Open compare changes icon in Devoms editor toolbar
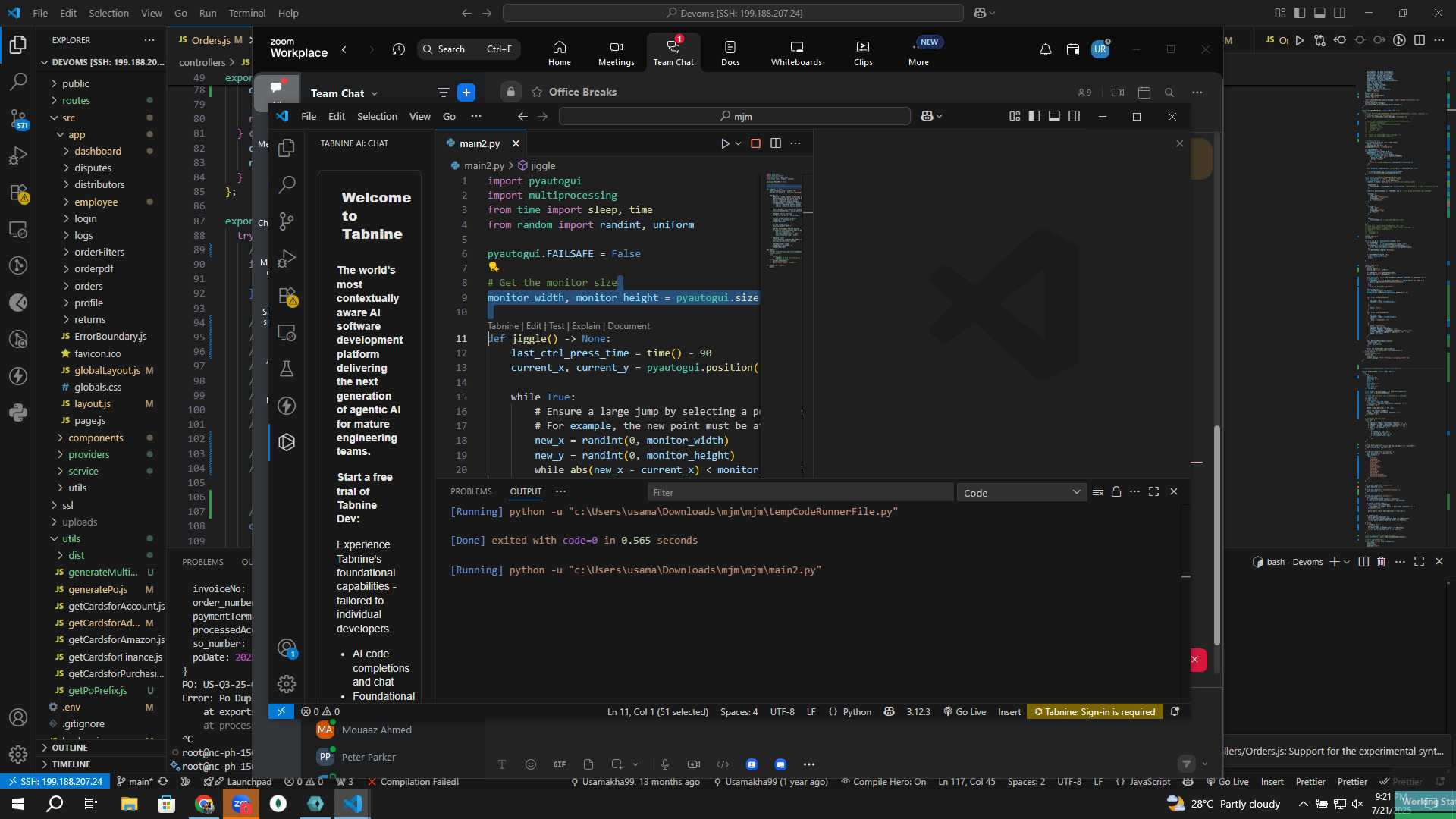 [x=1319, y=40]
